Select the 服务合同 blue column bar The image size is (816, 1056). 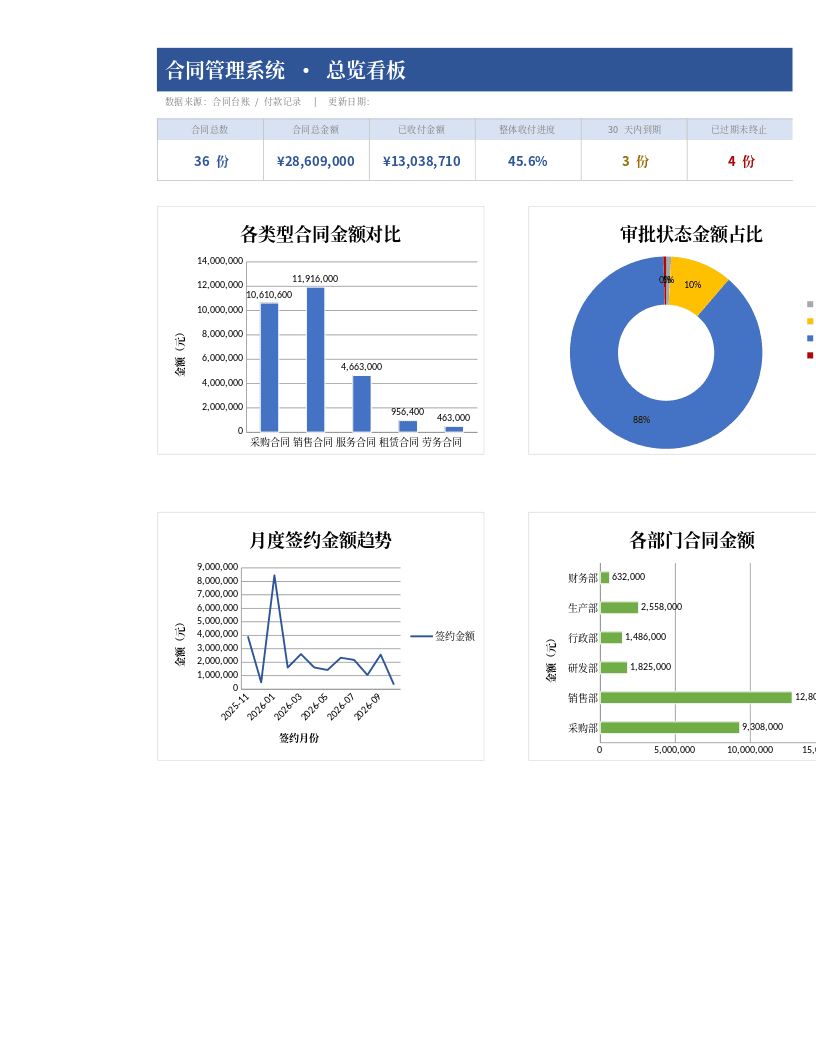[362, 403]
